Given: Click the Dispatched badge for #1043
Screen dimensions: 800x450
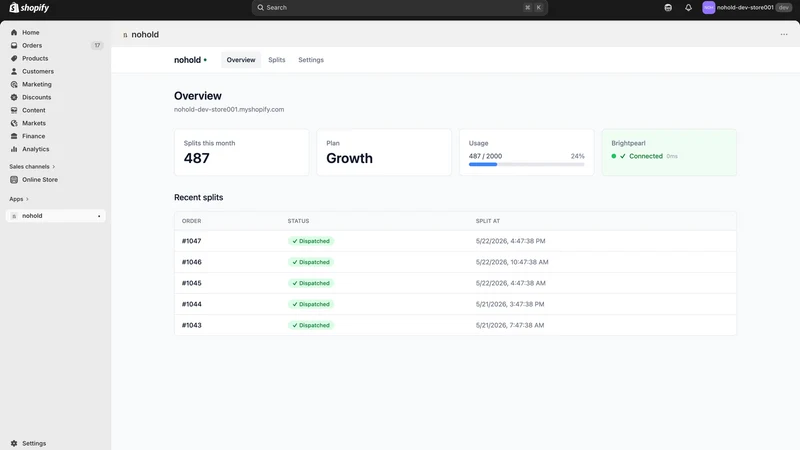Looking at the screenshot, I should pyautogui.click(x=311, y=325).
